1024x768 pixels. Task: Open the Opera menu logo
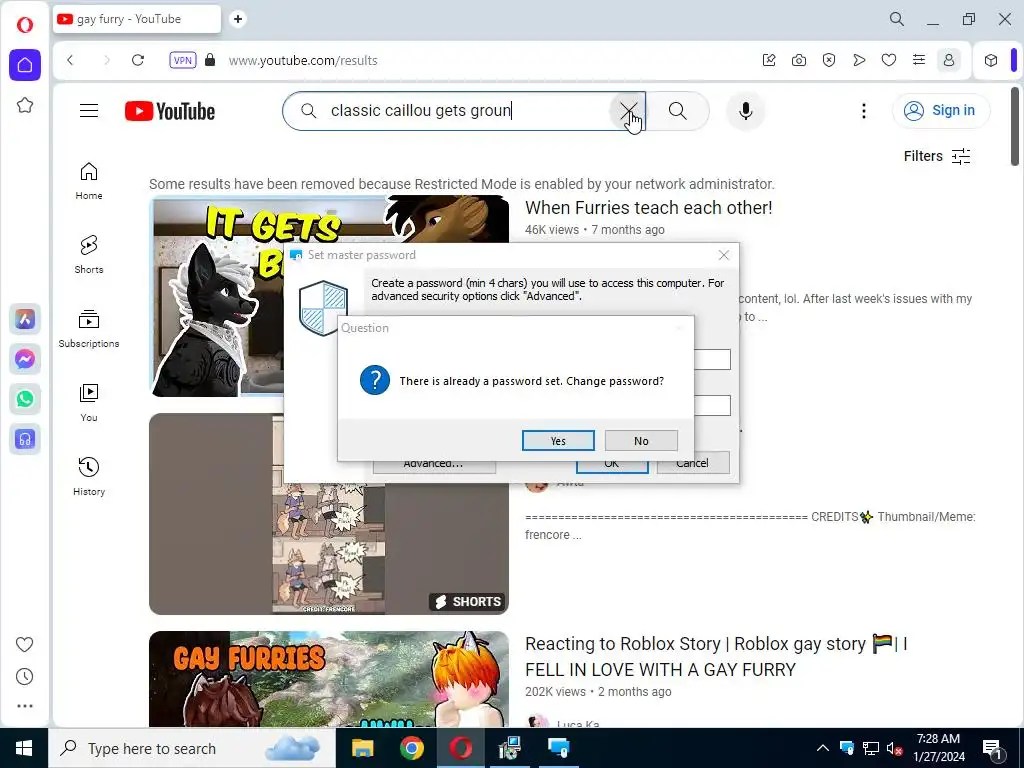(25, 25)
